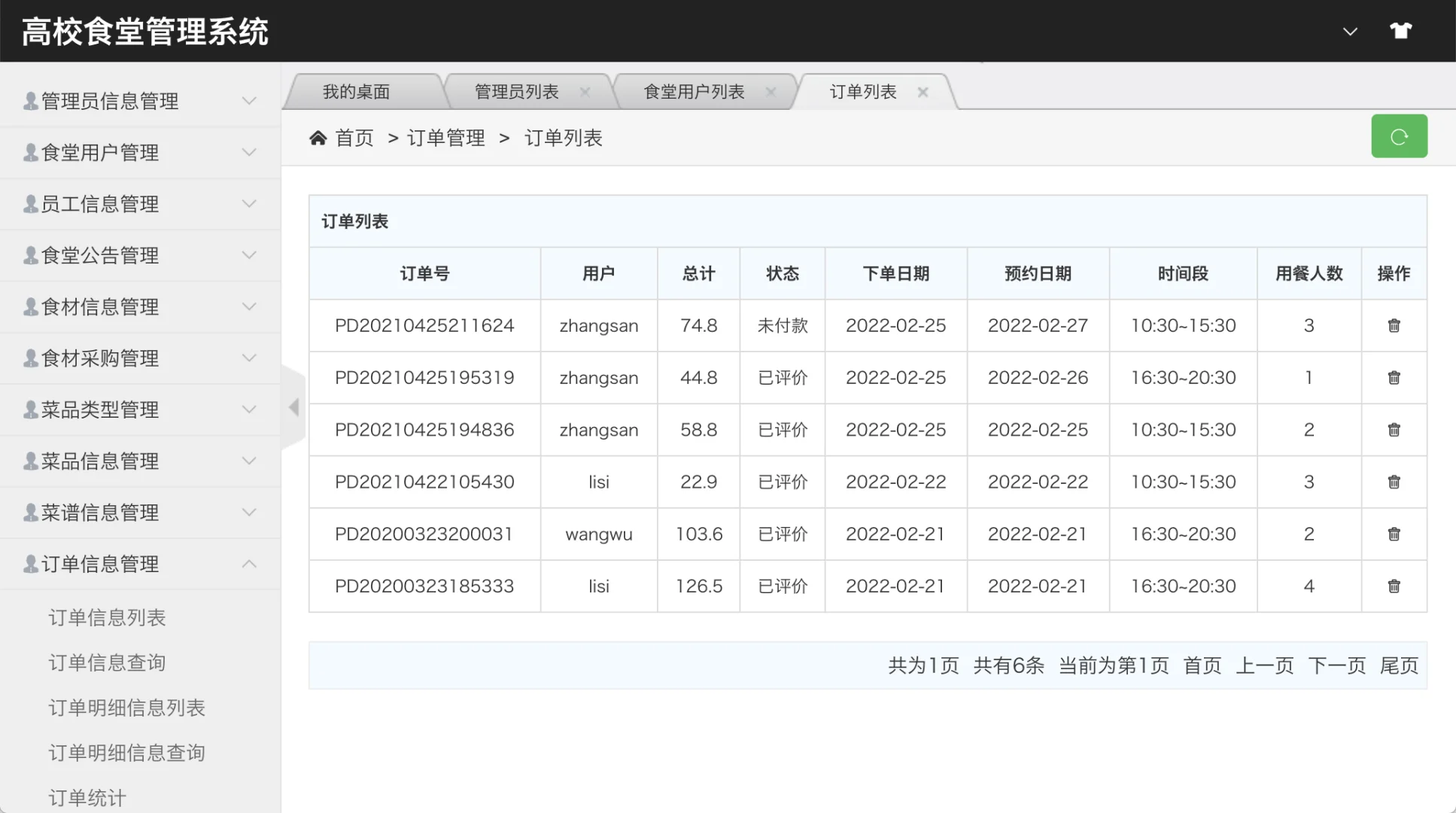Image resolution: width=1456 pixels, height=813 pixels.
Task: Collapse the 订单信息管理 menu section
Action: (249, 562)
